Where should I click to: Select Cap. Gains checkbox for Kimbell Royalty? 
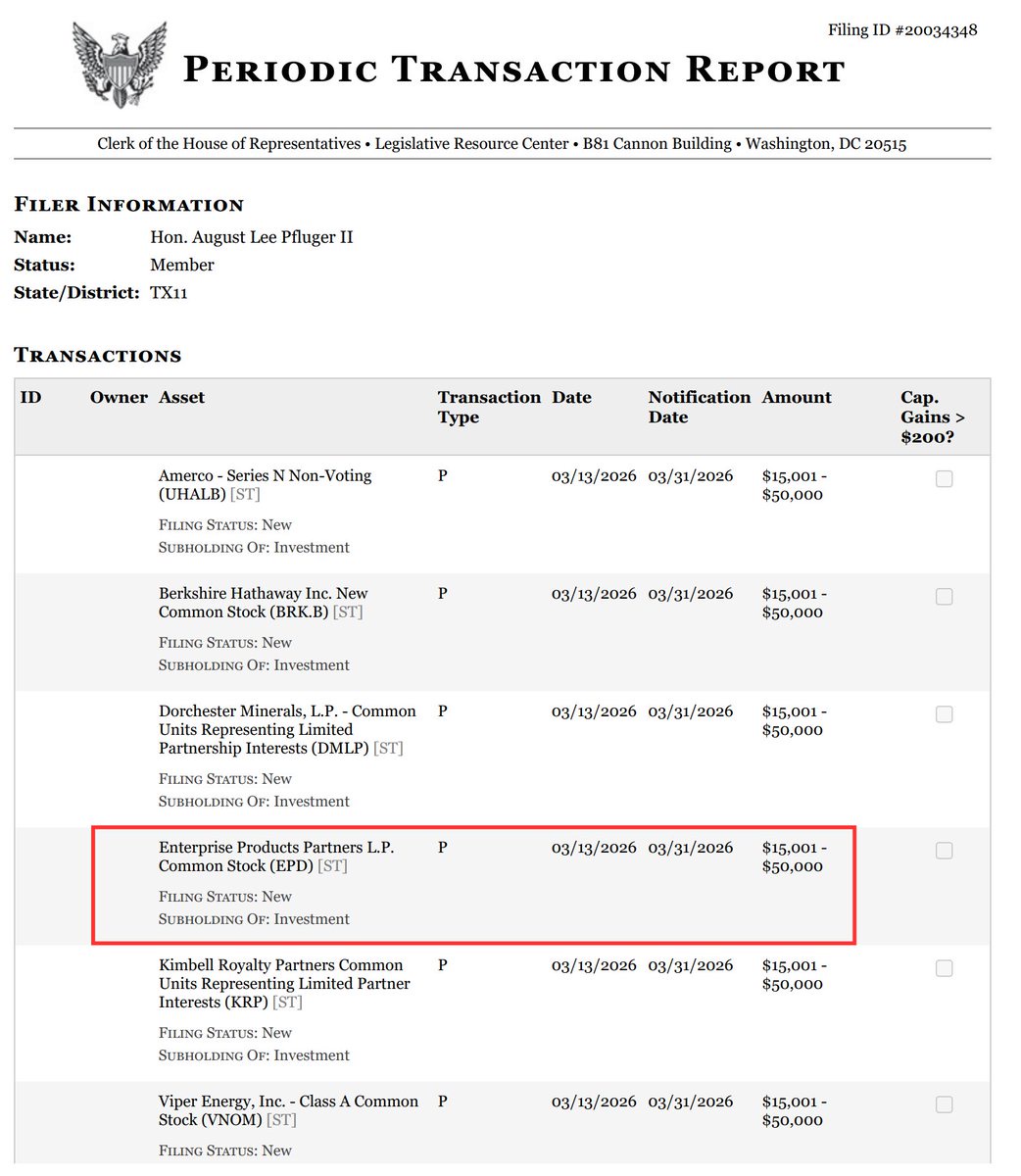coord(944,968)
